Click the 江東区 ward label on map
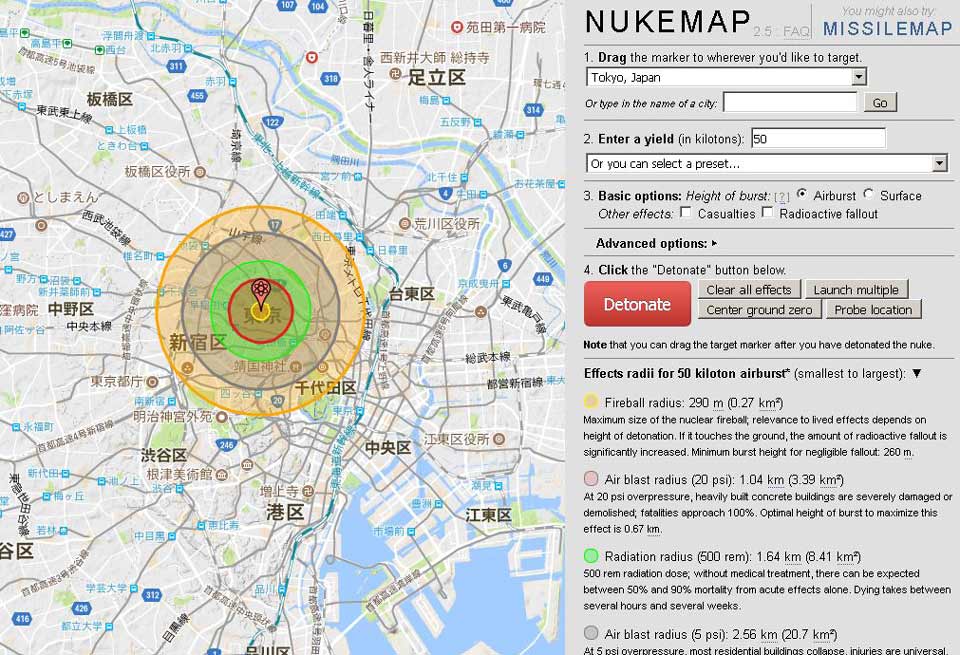 [488, 515]
